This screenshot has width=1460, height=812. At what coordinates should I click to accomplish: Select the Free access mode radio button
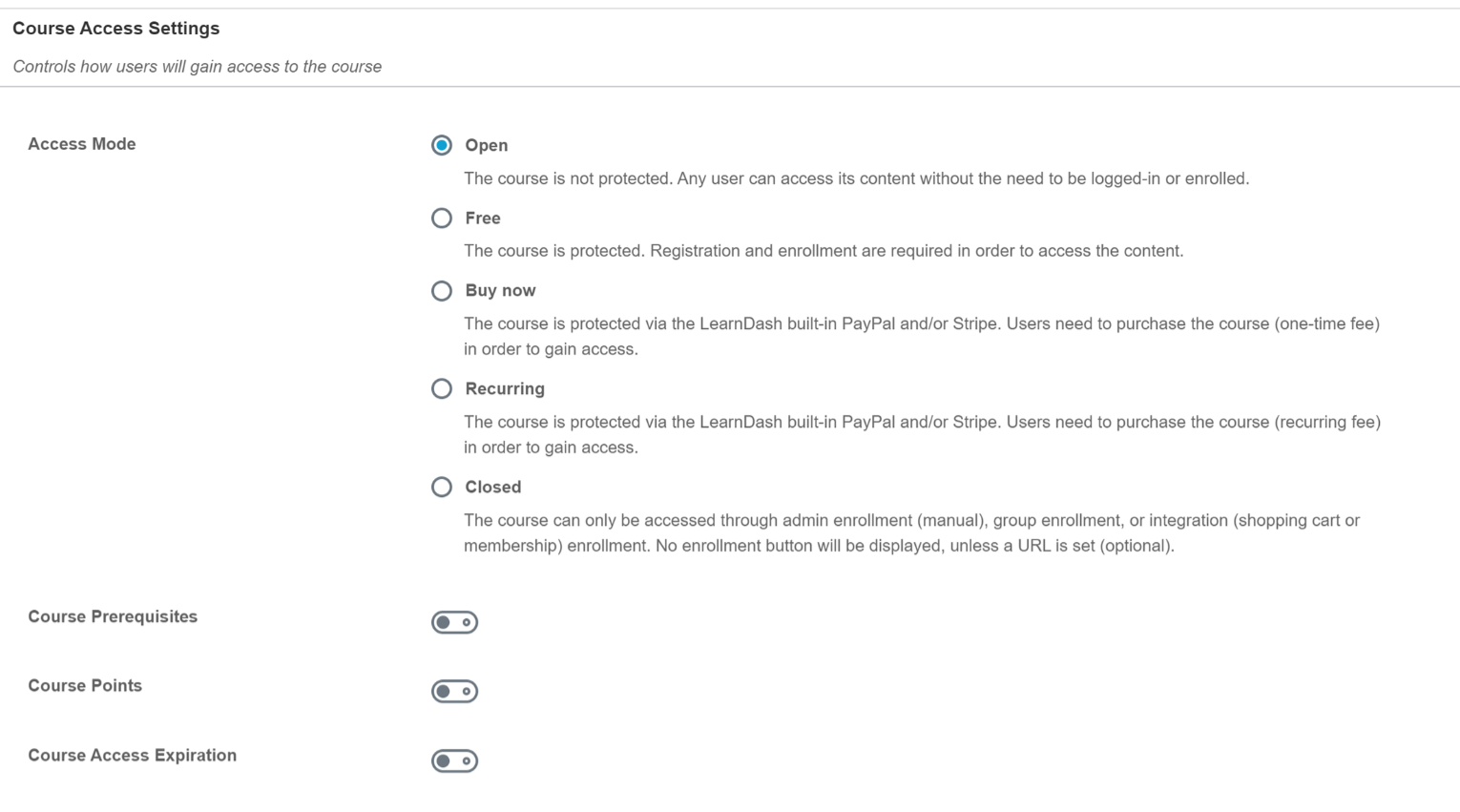coord(441,219)
